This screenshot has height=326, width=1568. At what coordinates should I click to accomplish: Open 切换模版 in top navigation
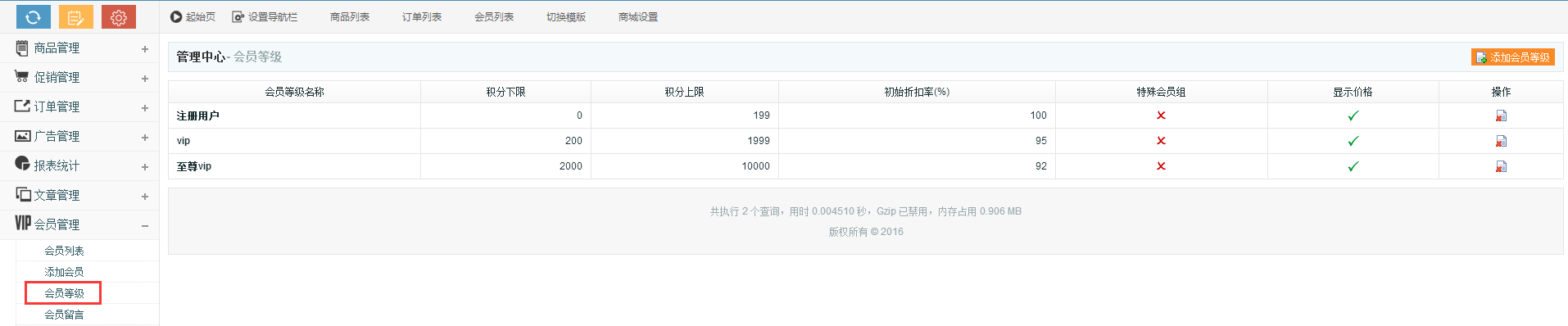click(x=566, y=16)
